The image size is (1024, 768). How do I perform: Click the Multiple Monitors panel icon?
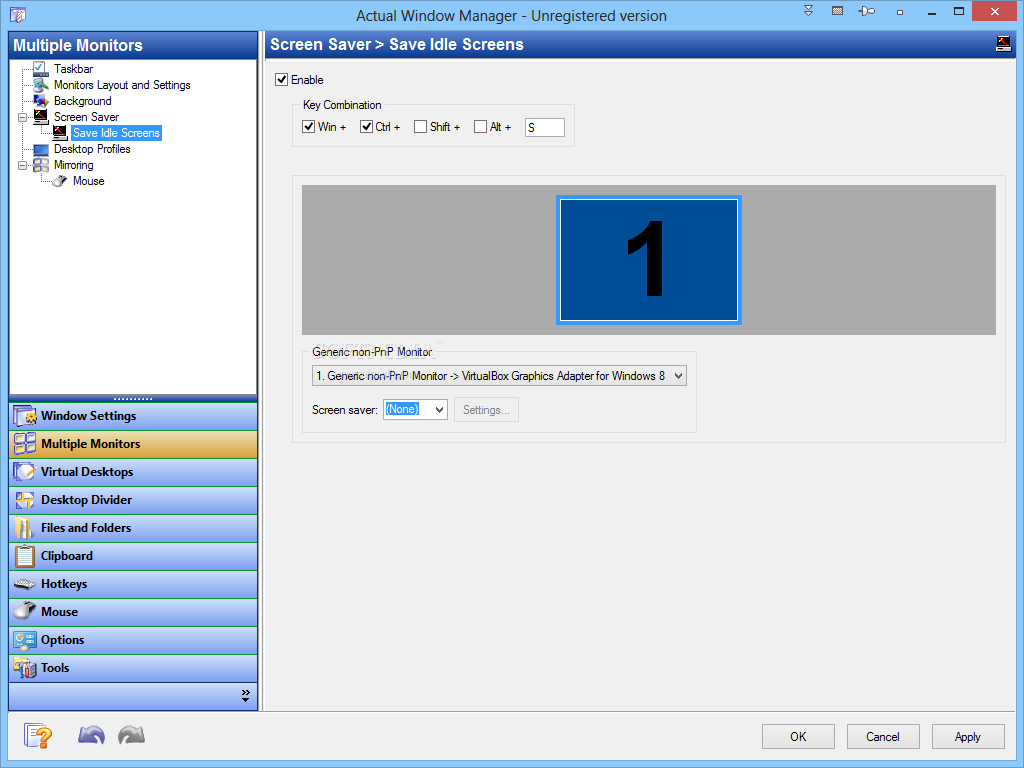(25, 444)
